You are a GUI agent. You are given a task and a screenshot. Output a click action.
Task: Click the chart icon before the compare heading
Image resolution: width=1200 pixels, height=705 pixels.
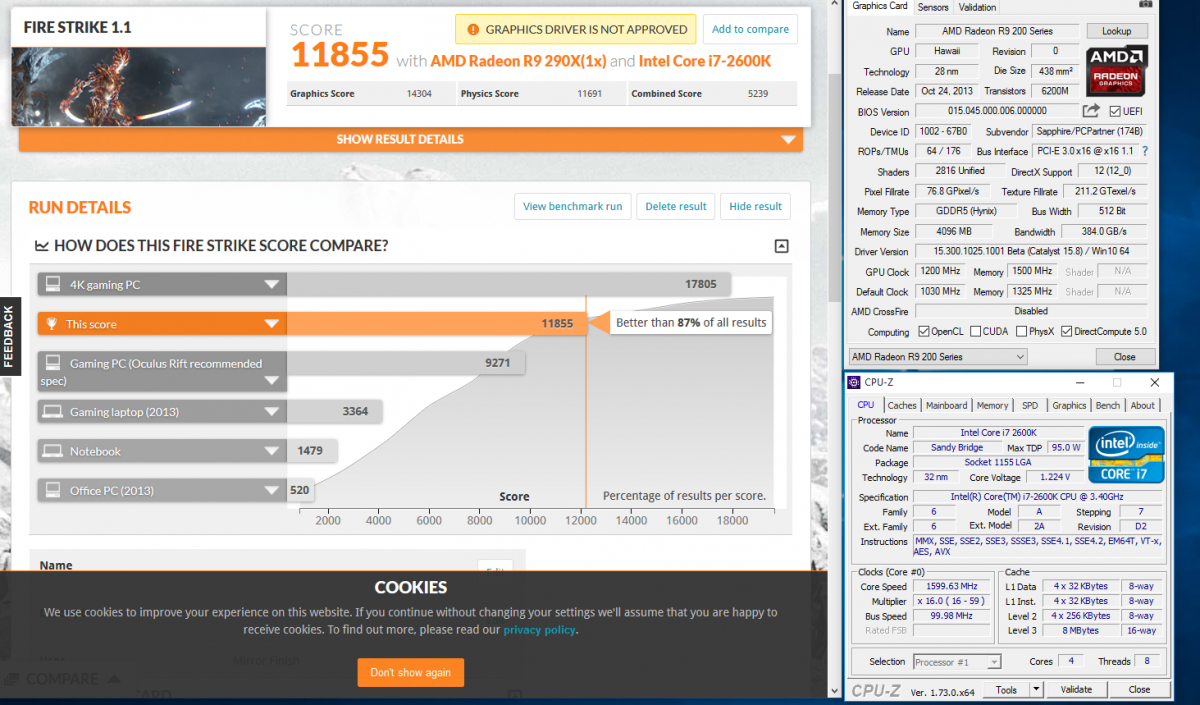pyautogui.click(x=42, y=245)
